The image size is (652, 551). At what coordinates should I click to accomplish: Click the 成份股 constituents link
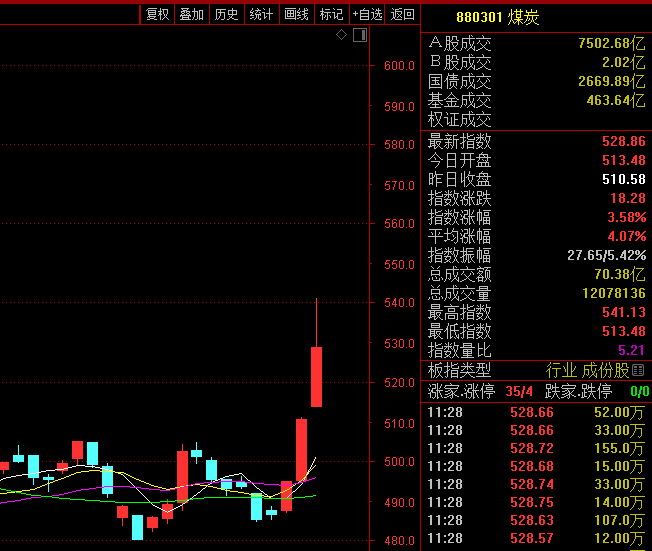[608, 370]
